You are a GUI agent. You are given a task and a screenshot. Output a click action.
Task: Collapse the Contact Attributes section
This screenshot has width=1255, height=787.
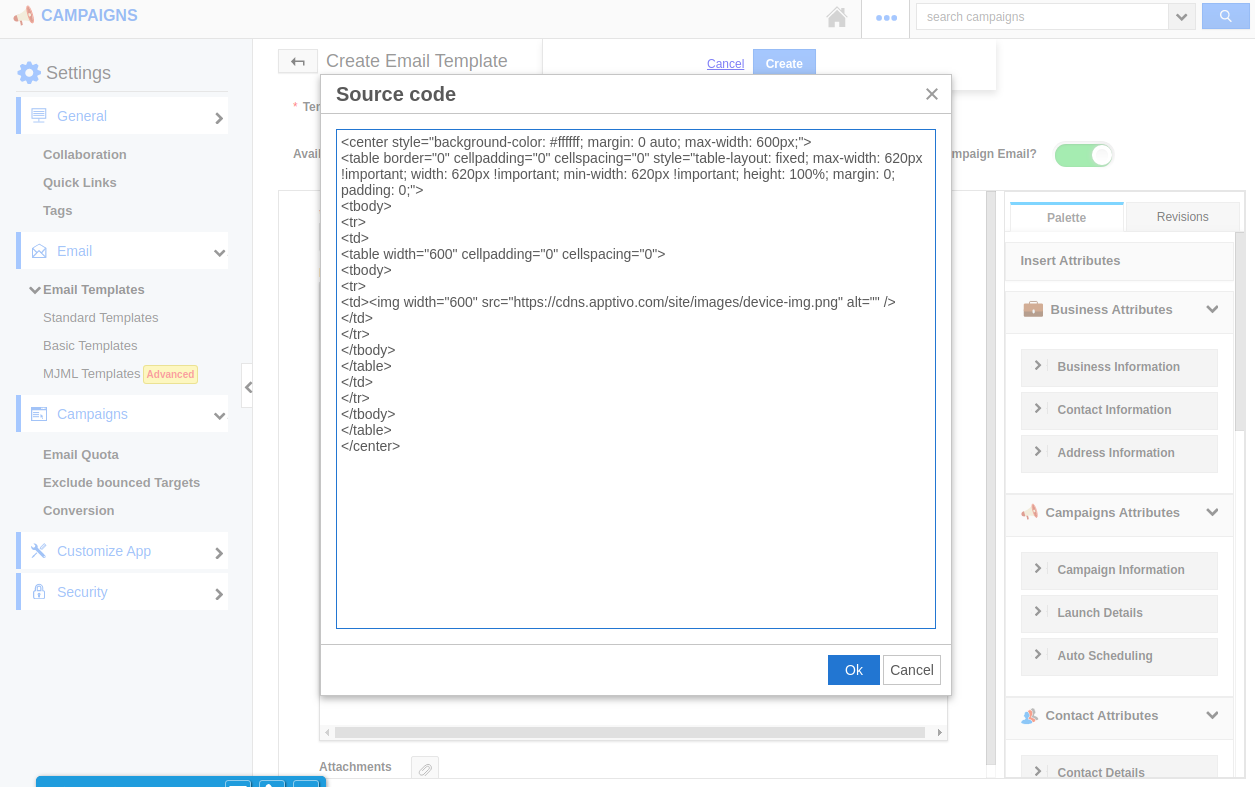1213,716
